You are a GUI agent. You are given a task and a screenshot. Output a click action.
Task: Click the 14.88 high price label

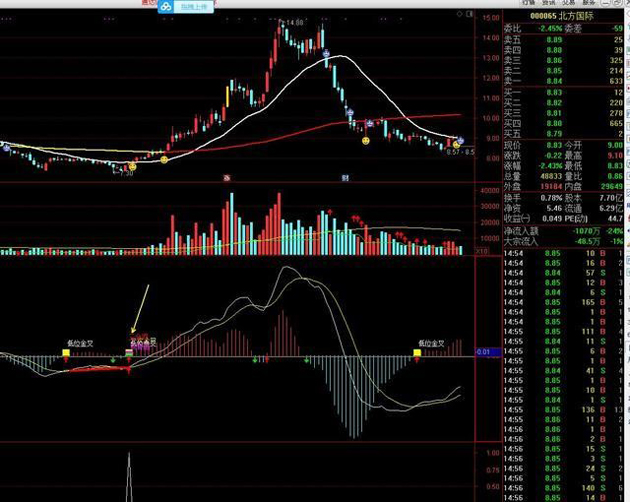click(295, 23)
